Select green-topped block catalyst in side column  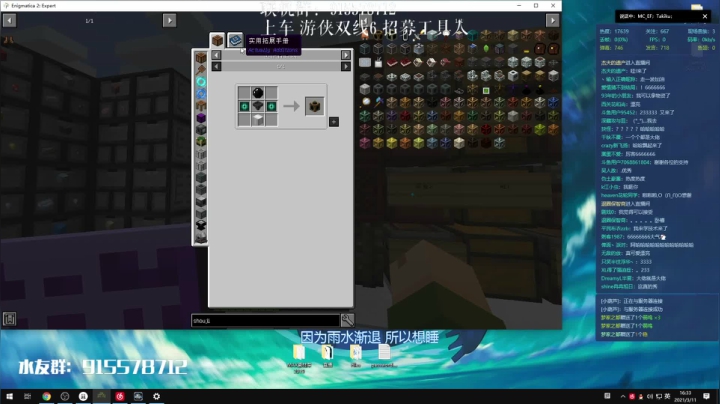[201, 142]
